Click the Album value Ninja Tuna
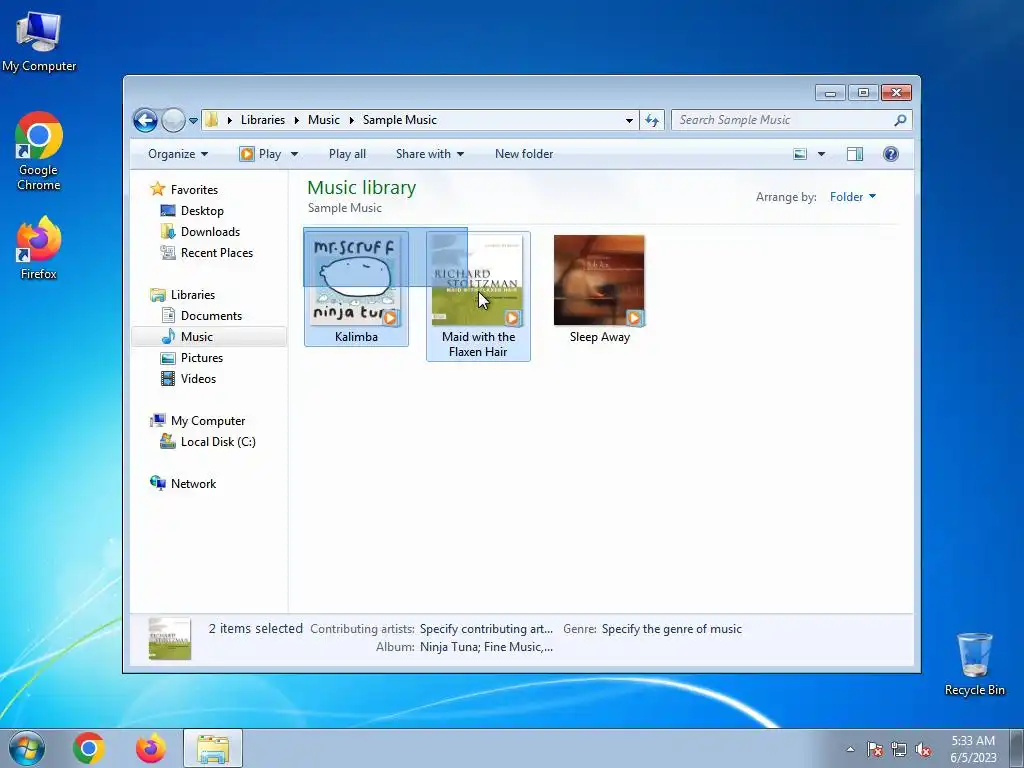This screenshot has height=768, width=1024. [486, 647]
